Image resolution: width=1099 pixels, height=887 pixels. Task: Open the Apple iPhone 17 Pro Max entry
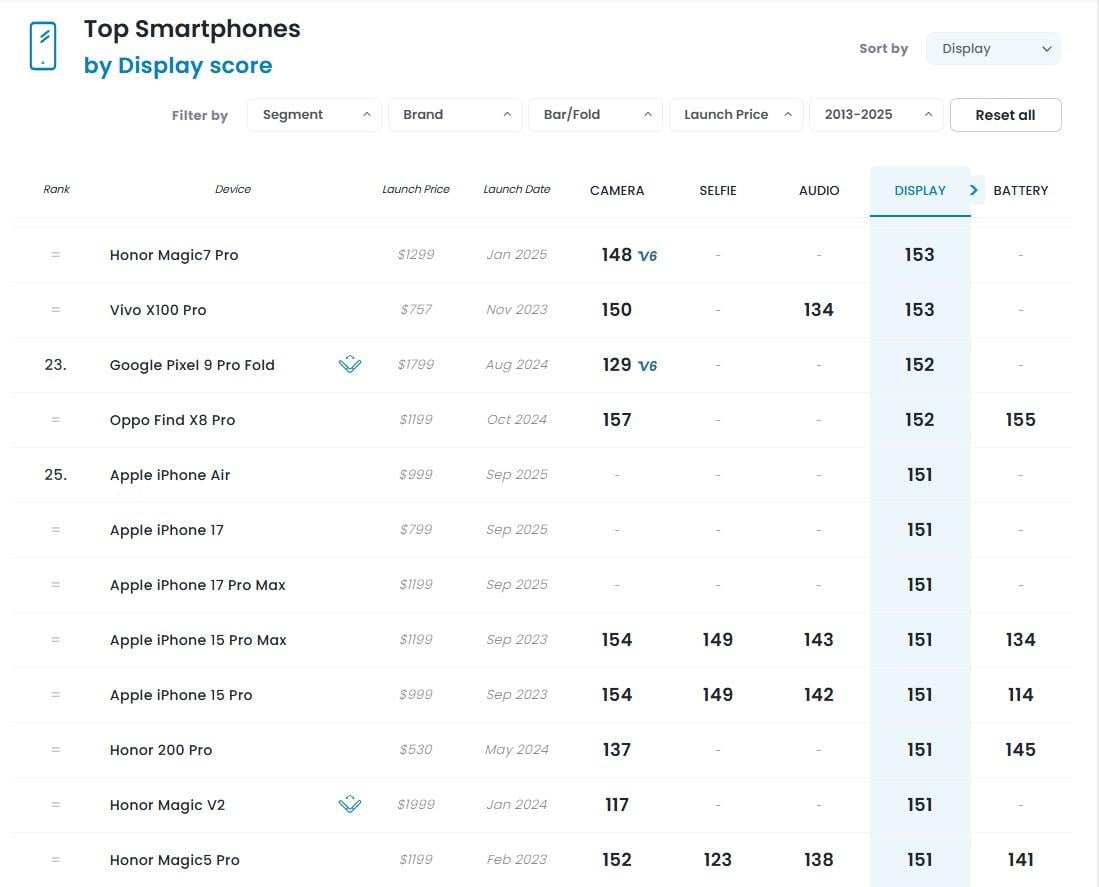(x=198, y=585)
